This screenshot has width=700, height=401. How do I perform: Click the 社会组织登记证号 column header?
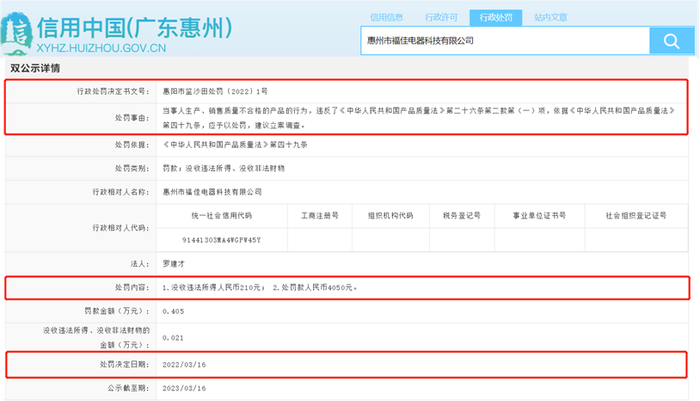click(x=636, y=216)
